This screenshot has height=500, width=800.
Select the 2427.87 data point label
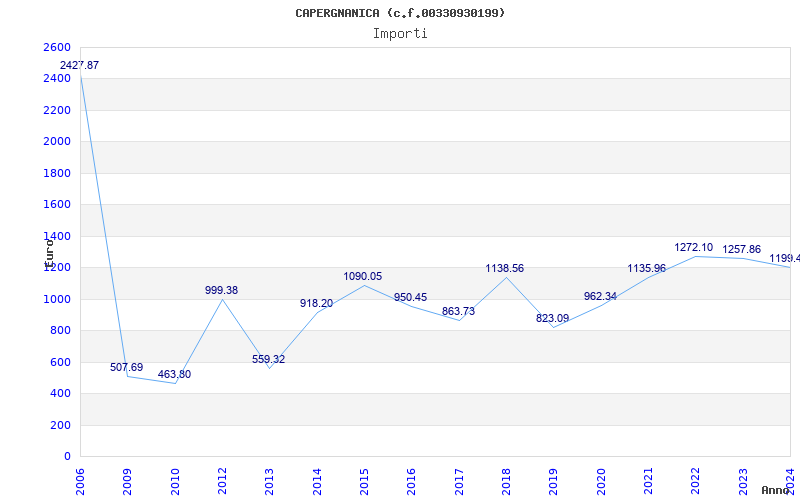click(x=79, y=65)
